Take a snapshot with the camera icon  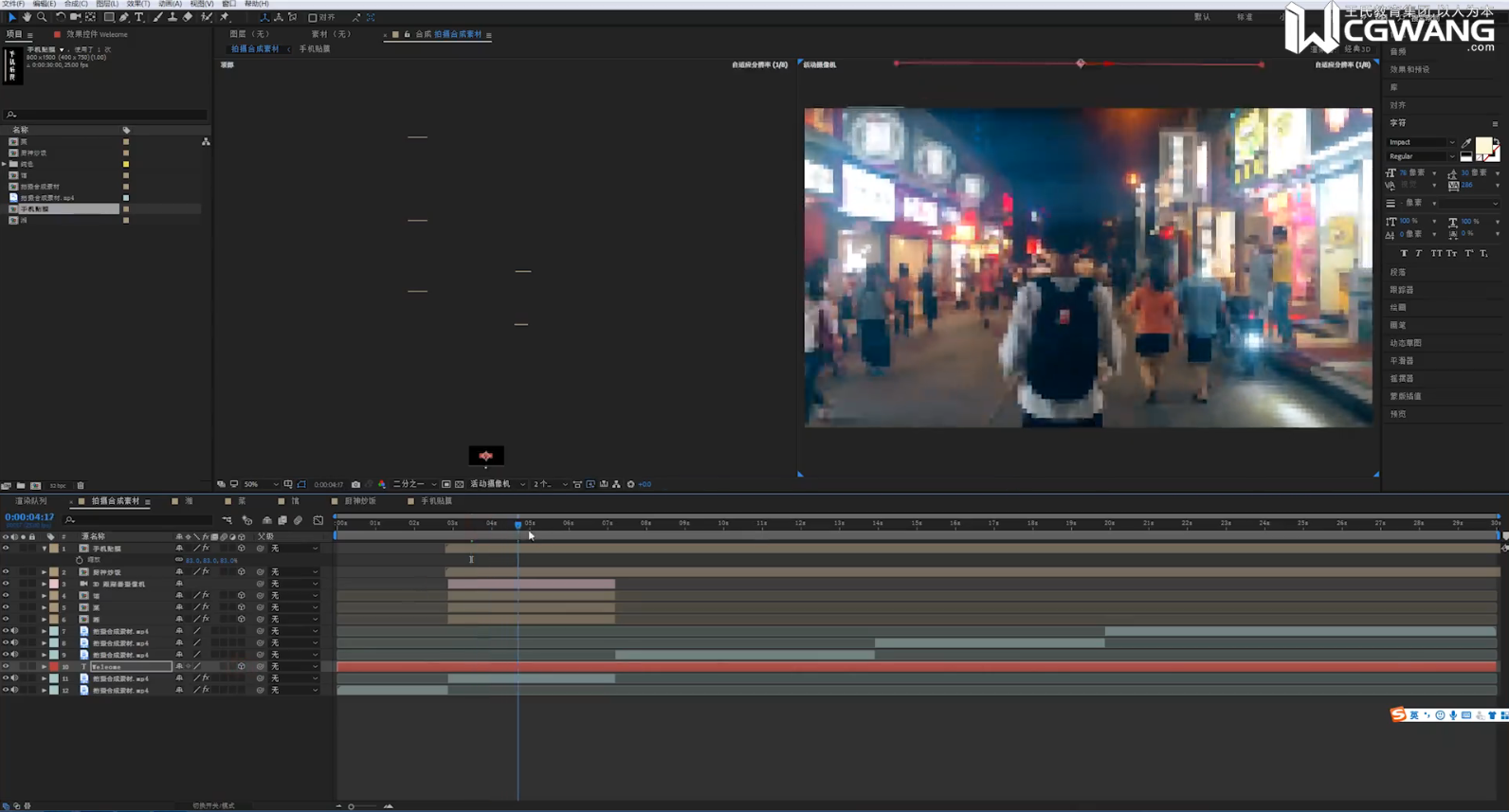pyautogui.click(x=355, y=484)
